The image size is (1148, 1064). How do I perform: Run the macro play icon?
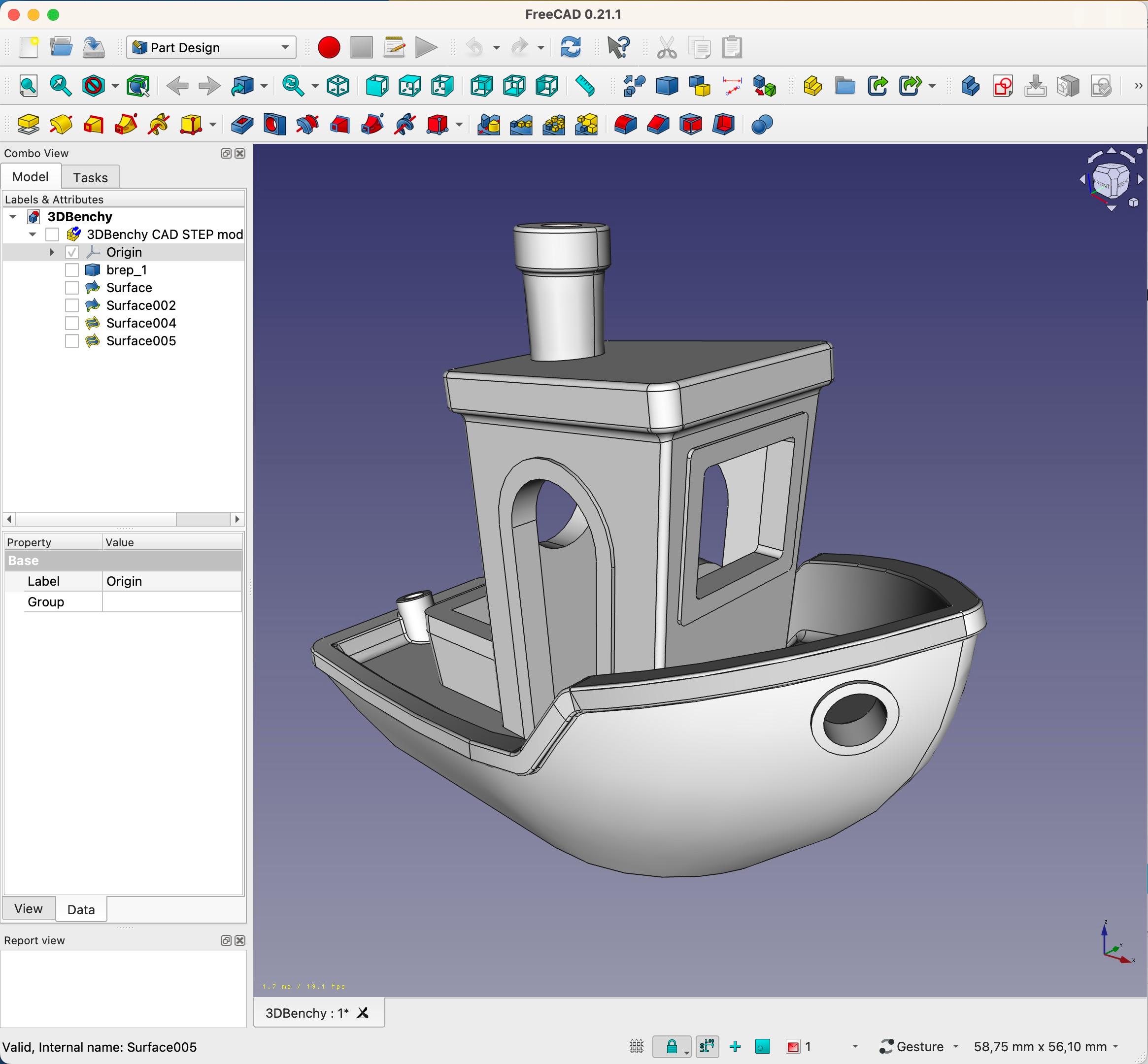[426, 47]
